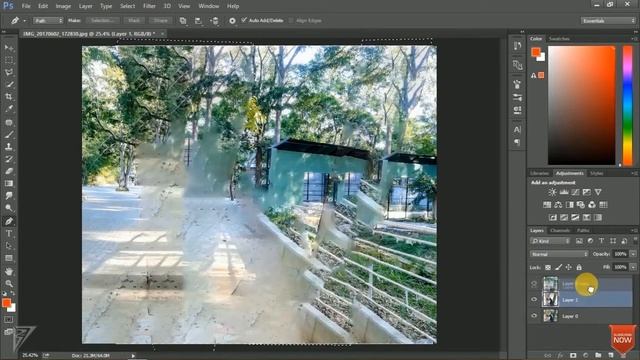Open the Image menu
The height and width of the screenshot is (360, 640).
click(63, 6)
